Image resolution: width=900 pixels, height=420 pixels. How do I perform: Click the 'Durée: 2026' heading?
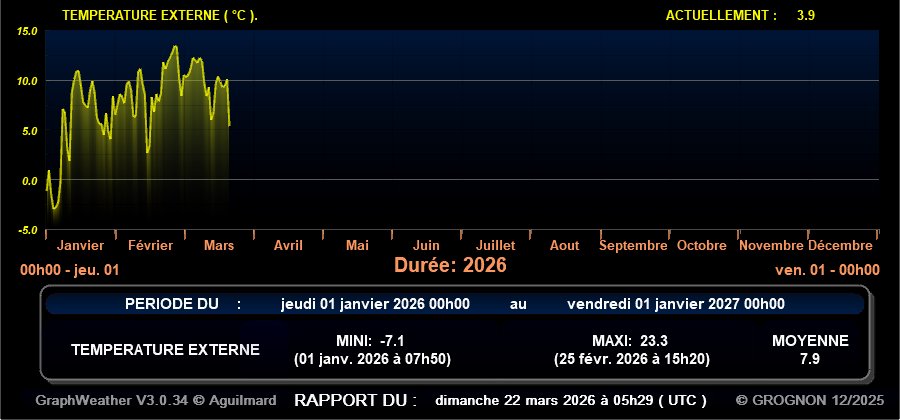tap(450, 265)
